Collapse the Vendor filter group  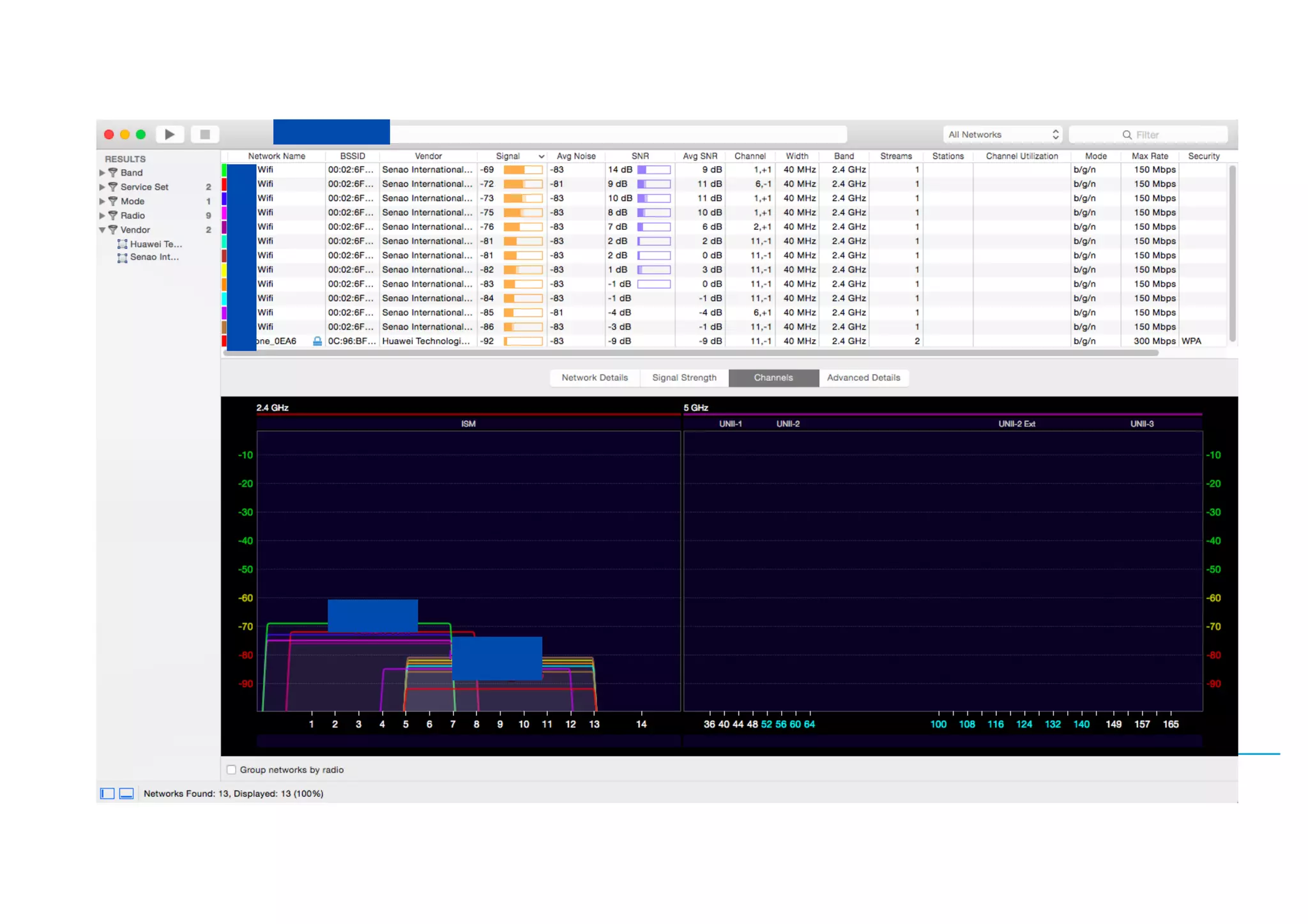(x=102, y=230)
